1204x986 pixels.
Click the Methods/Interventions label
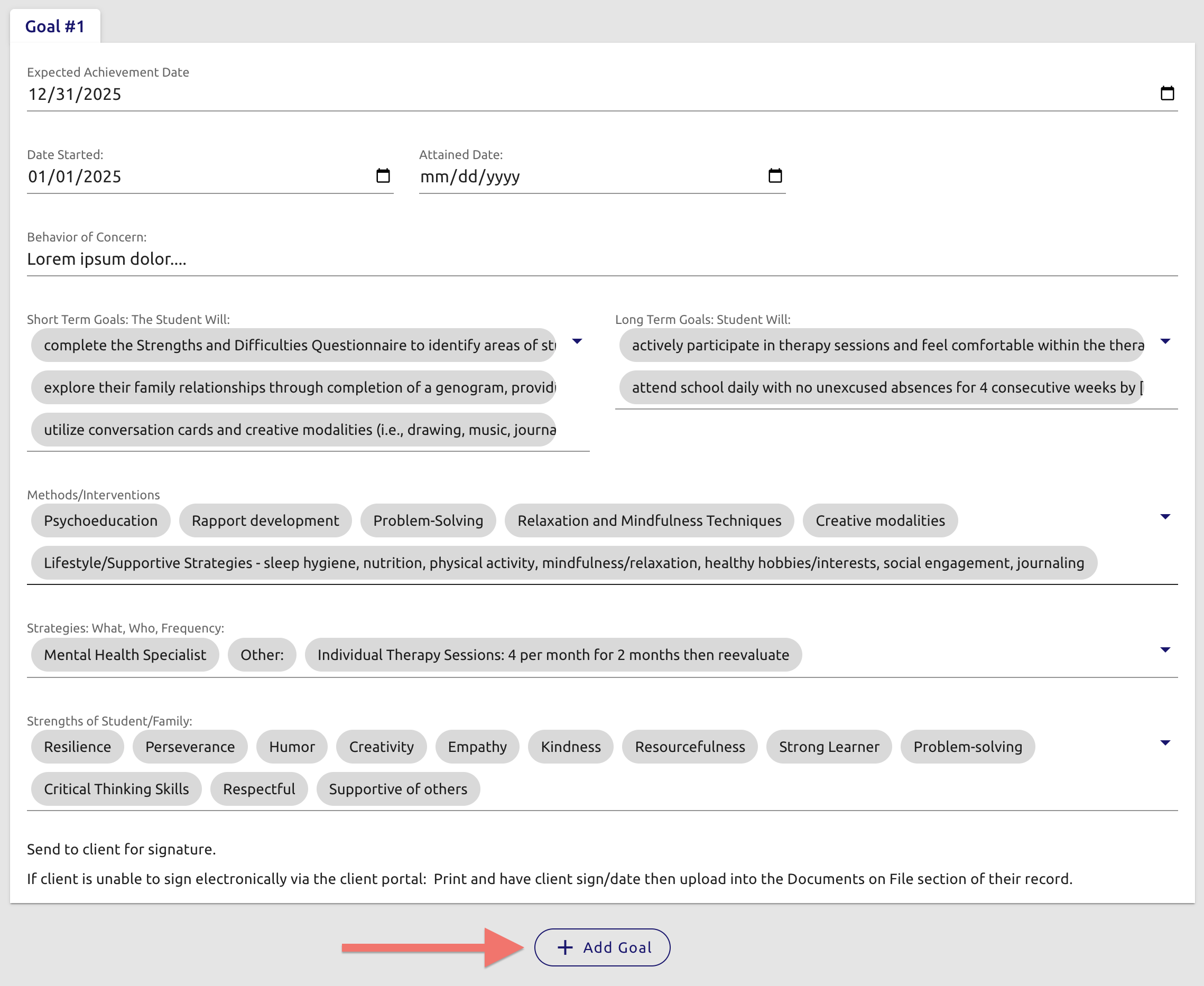(x=93, y=495)
